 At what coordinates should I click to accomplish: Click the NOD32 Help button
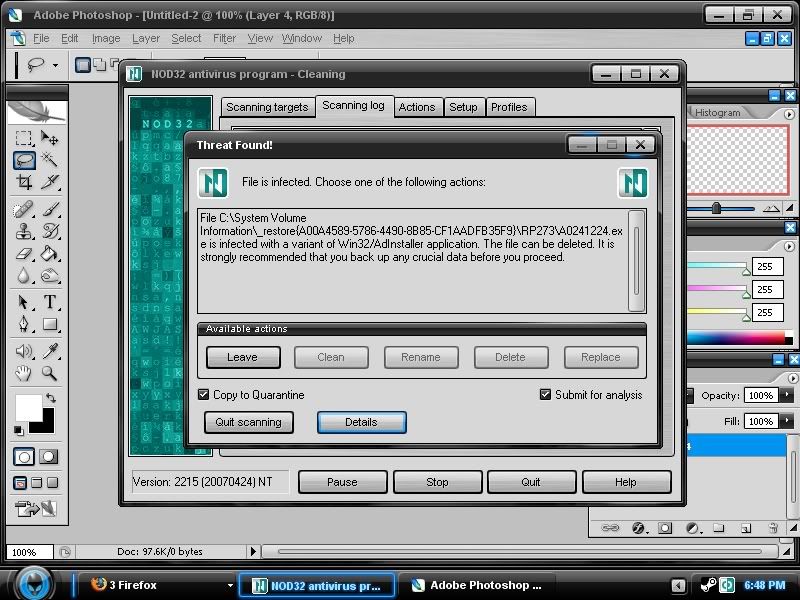[626, 482]
